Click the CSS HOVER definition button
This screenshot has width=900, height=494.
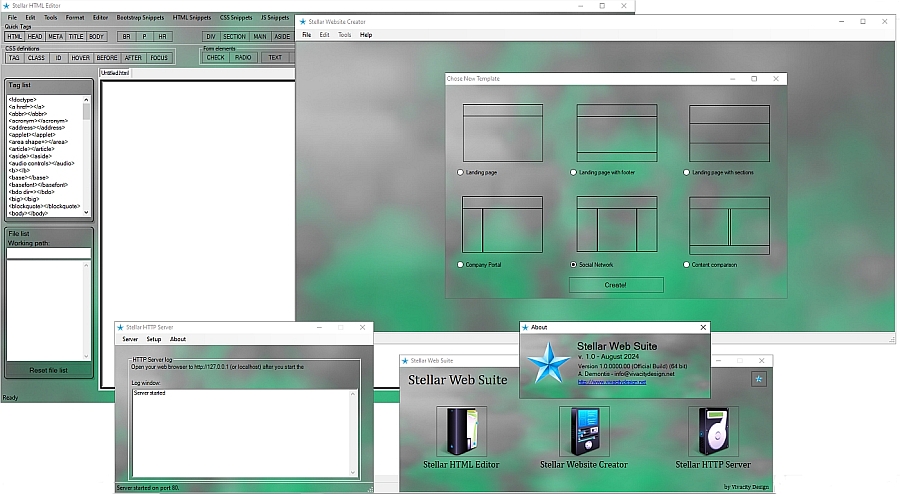(80, 58)
